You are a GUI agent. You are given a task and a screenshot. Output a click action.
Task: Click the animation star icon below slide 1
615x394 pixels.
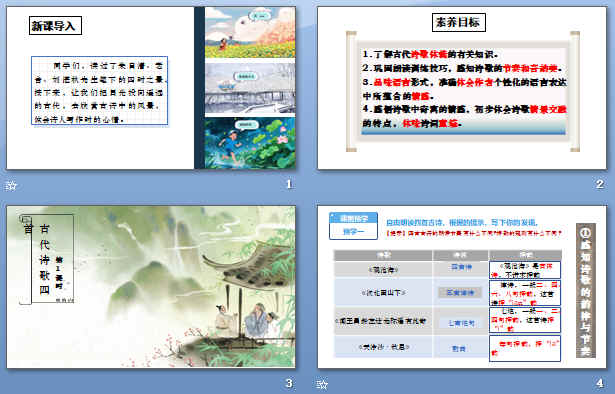coord(11,185)
